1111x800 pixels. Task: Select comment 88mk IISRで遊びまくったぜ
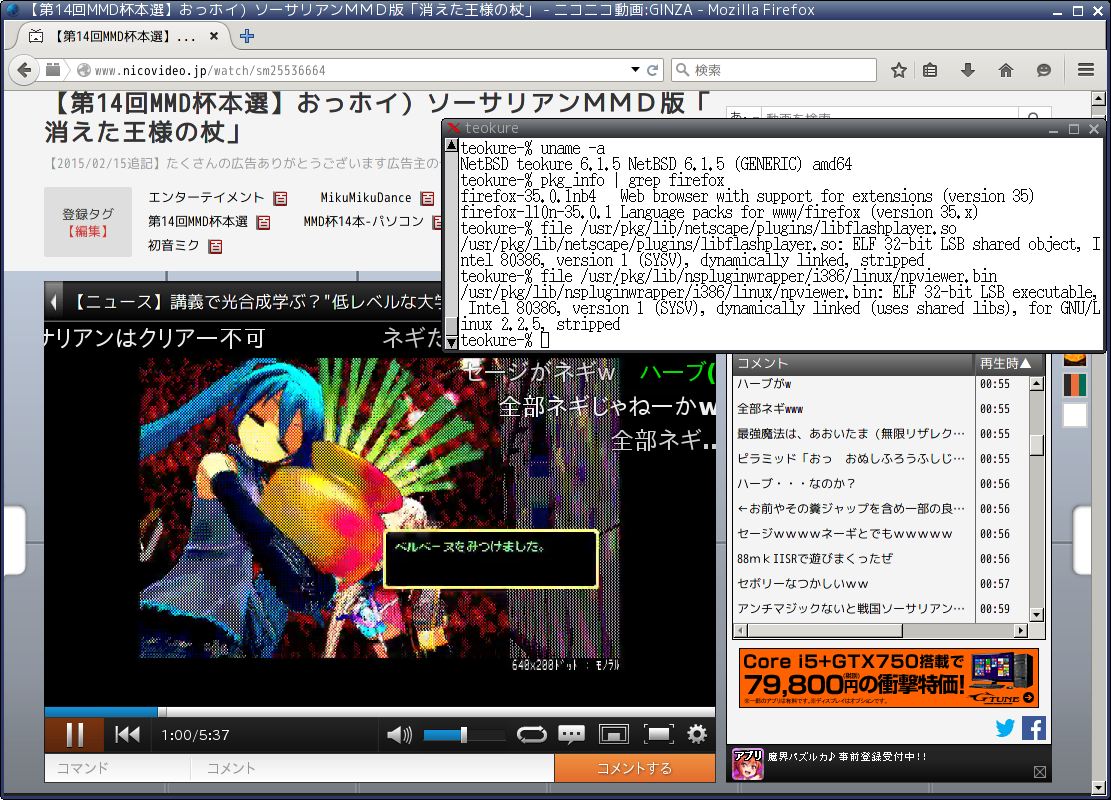(x=853, y=559)
